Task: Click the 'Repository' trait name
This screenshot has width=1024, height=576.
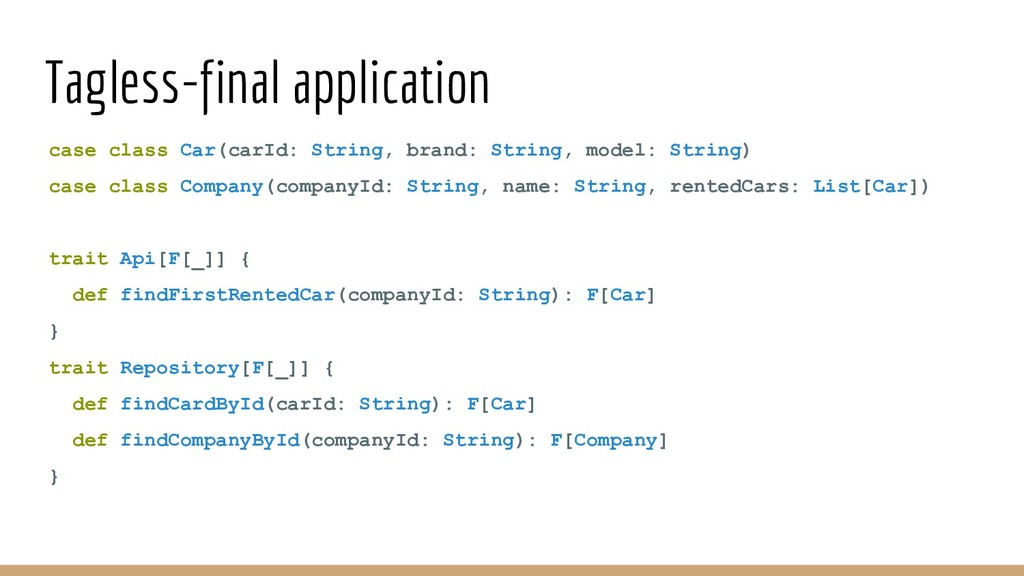Action: click(180, 368)
